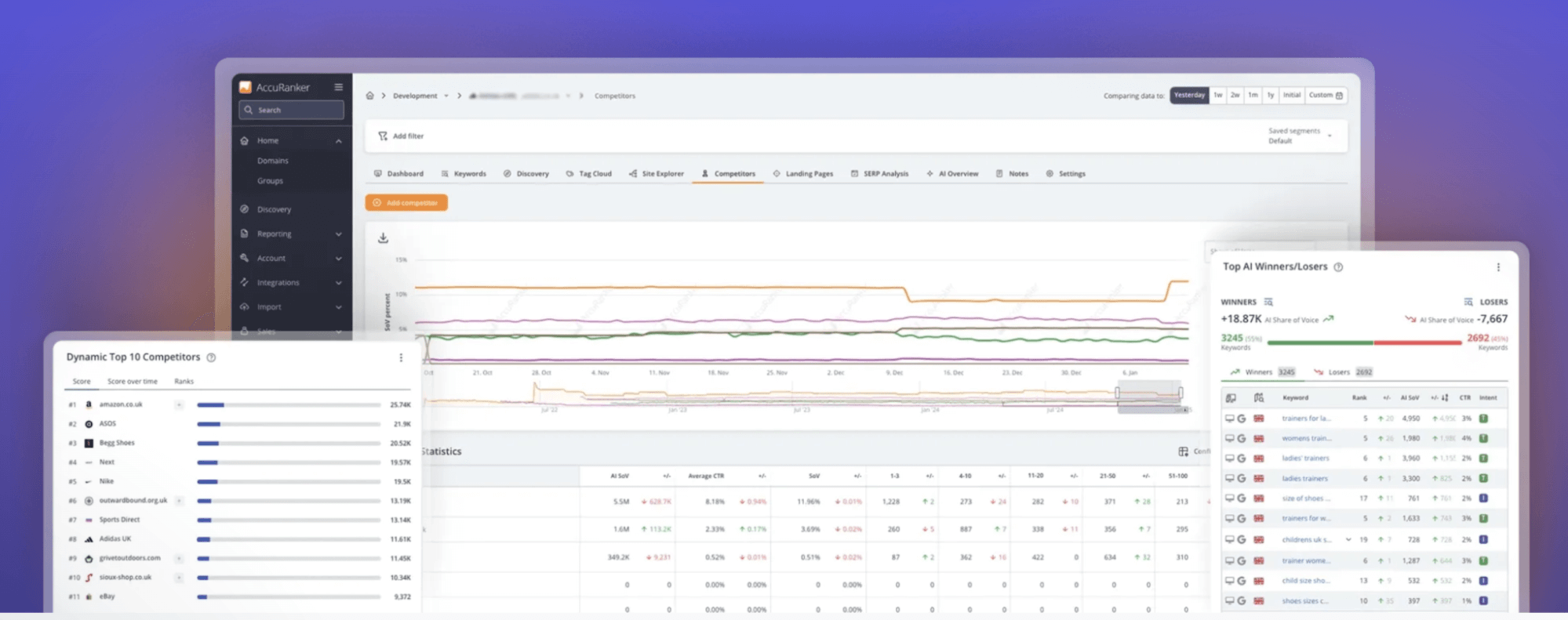Click the Add competitor button

pos(406,203)
